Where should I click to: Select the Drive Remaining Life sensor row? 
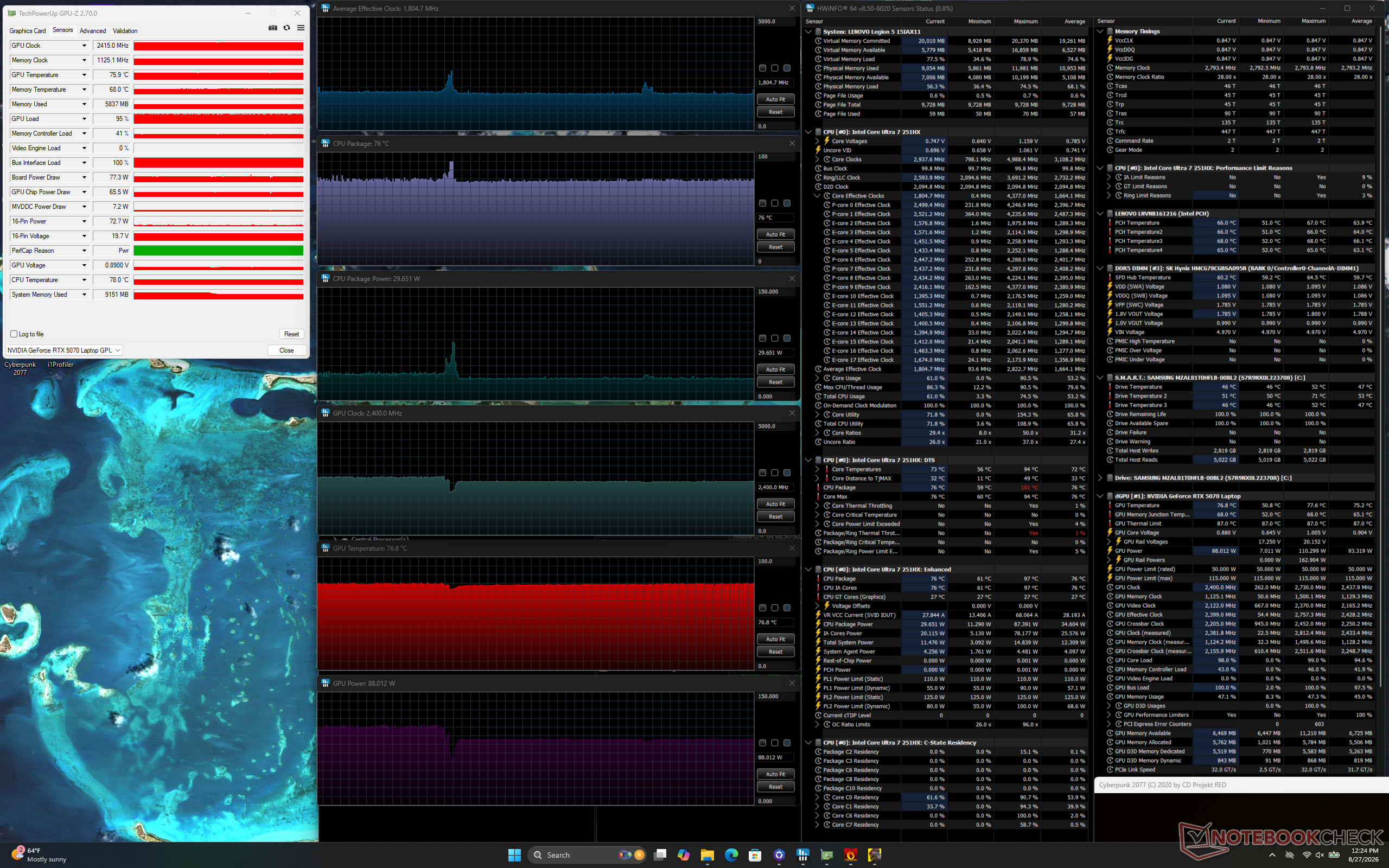coord(1241,414)
